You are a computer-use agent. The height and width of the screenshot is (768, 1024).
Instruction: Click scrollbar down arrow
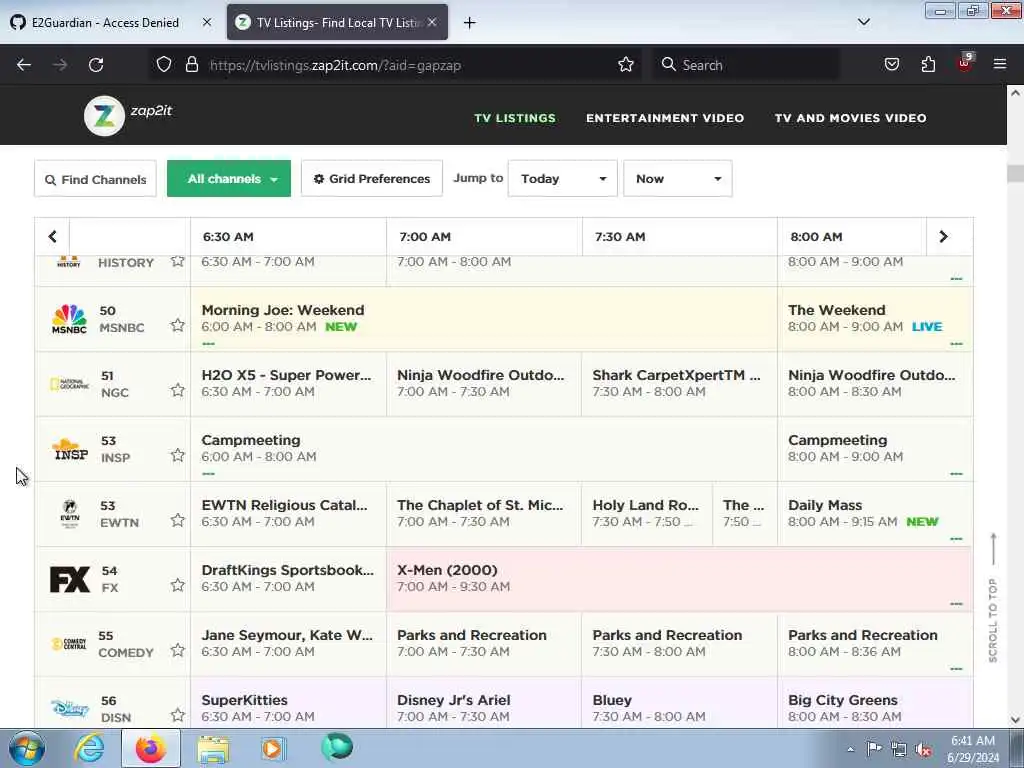click(1015, 720)
